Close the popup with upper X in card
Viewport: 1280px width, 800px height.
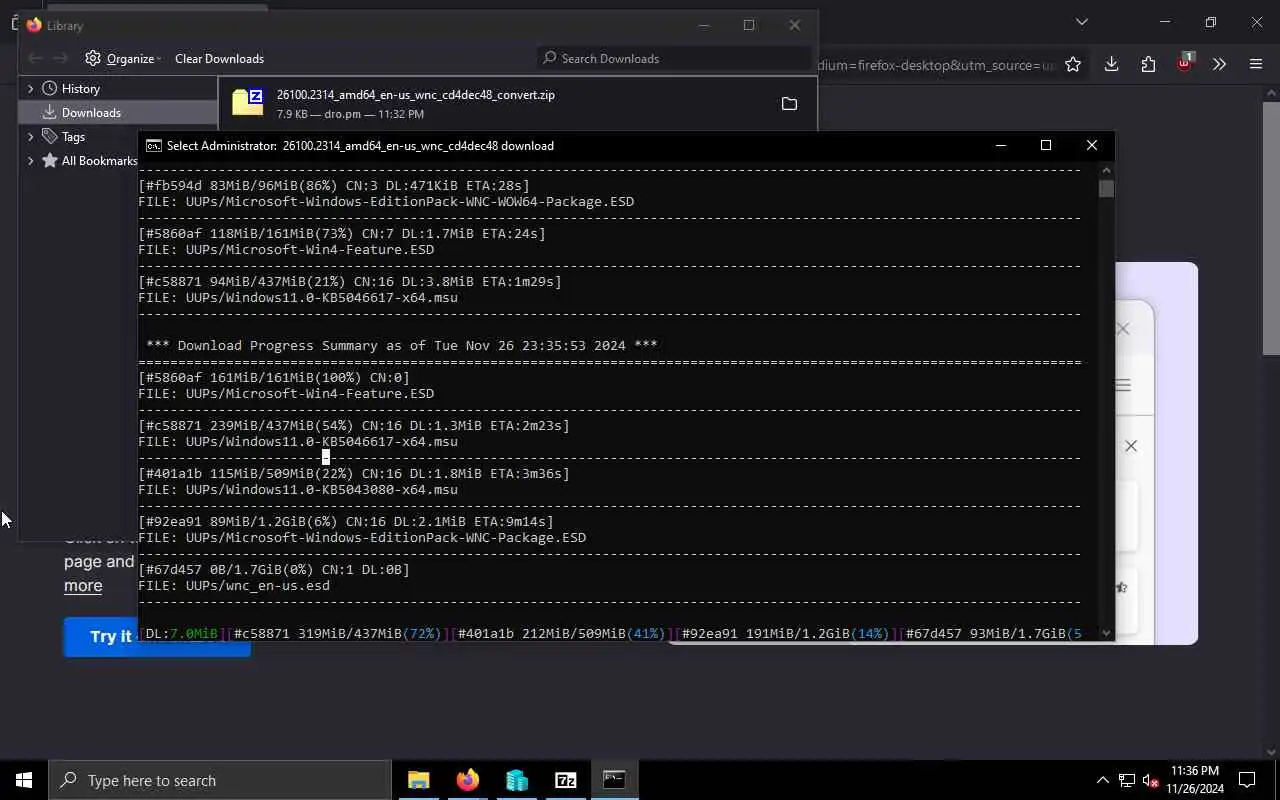coord(1123,328)
